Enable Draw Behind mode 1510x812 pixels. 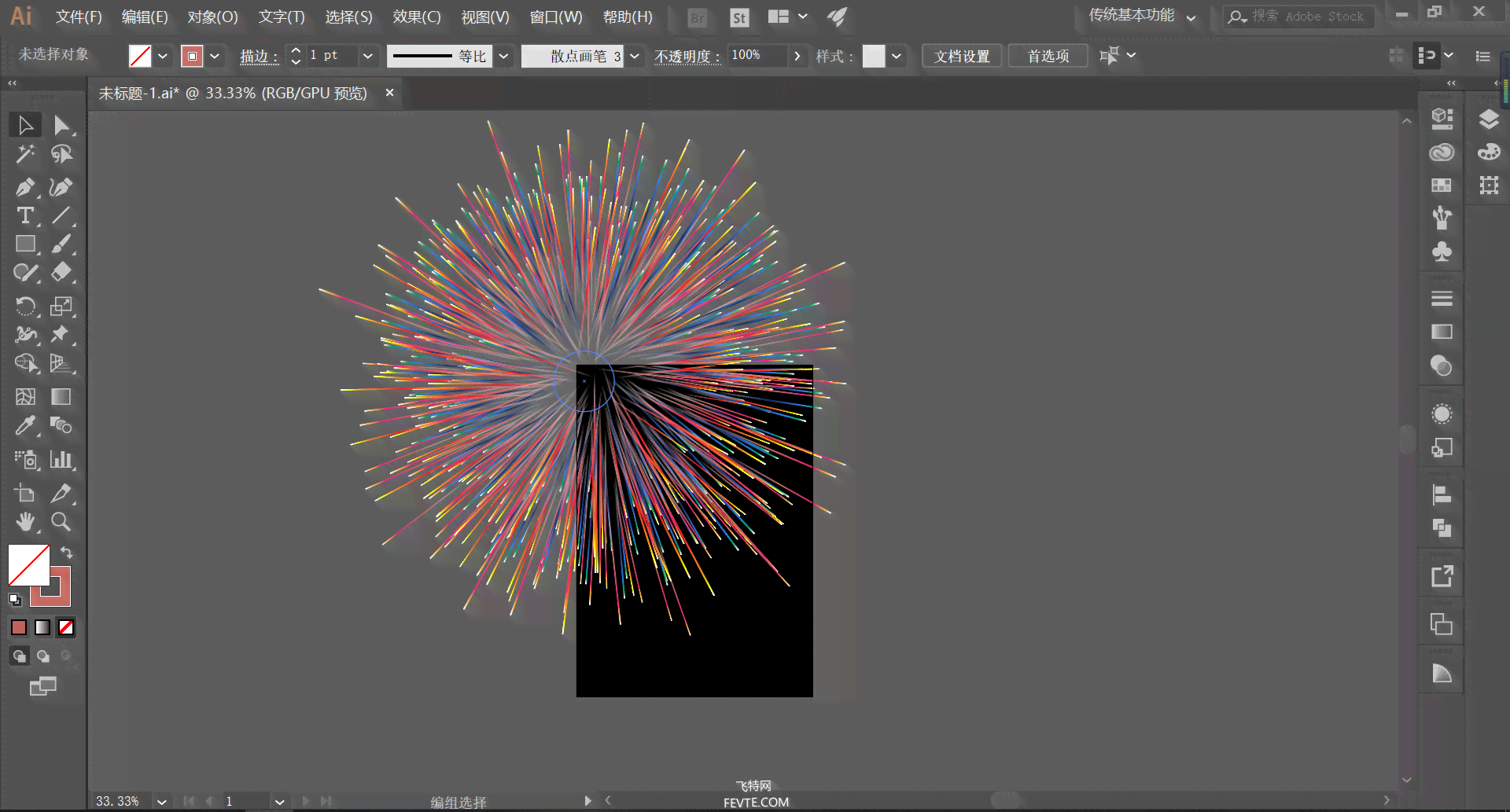coord(43,656)
